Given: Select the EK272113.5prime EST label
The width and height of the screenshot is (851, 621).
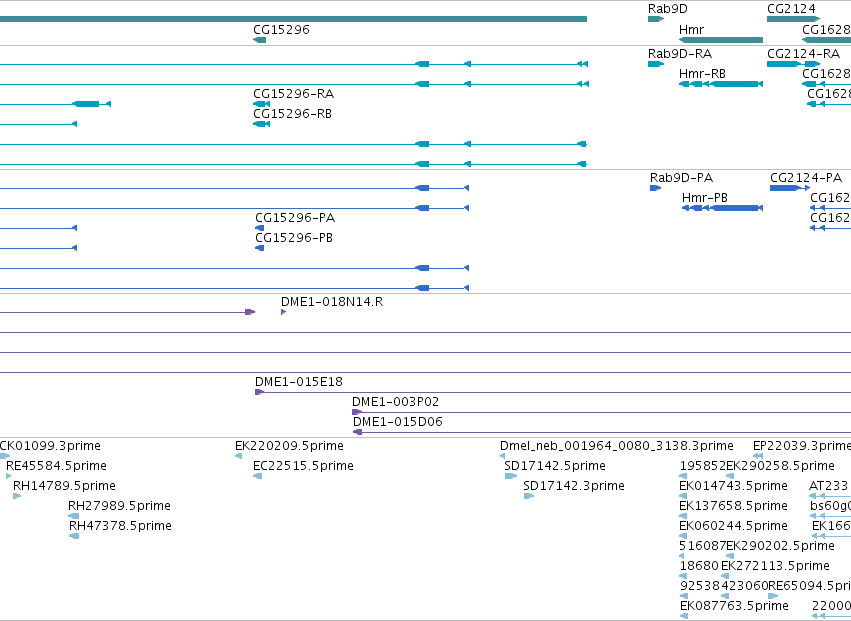Looking at the screenshot, I should point(775,566).
